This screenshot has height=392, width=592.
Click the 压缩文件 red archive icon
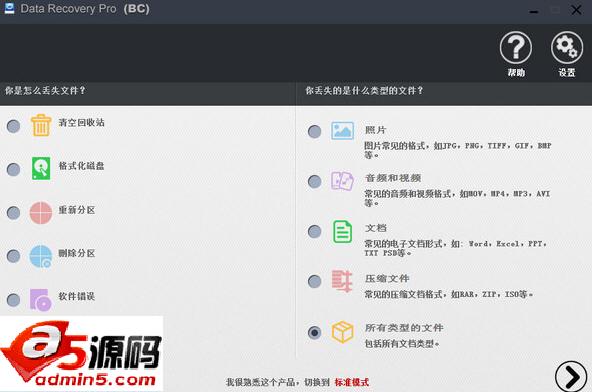pos(342,281)
